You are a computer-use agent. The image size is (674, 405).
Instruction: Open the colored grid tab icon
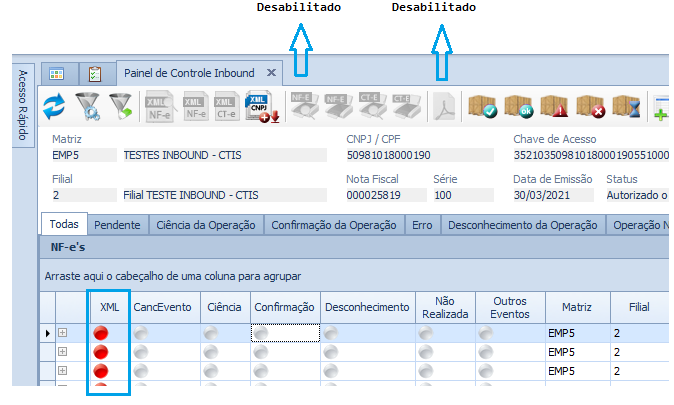(x=57, y=74)
